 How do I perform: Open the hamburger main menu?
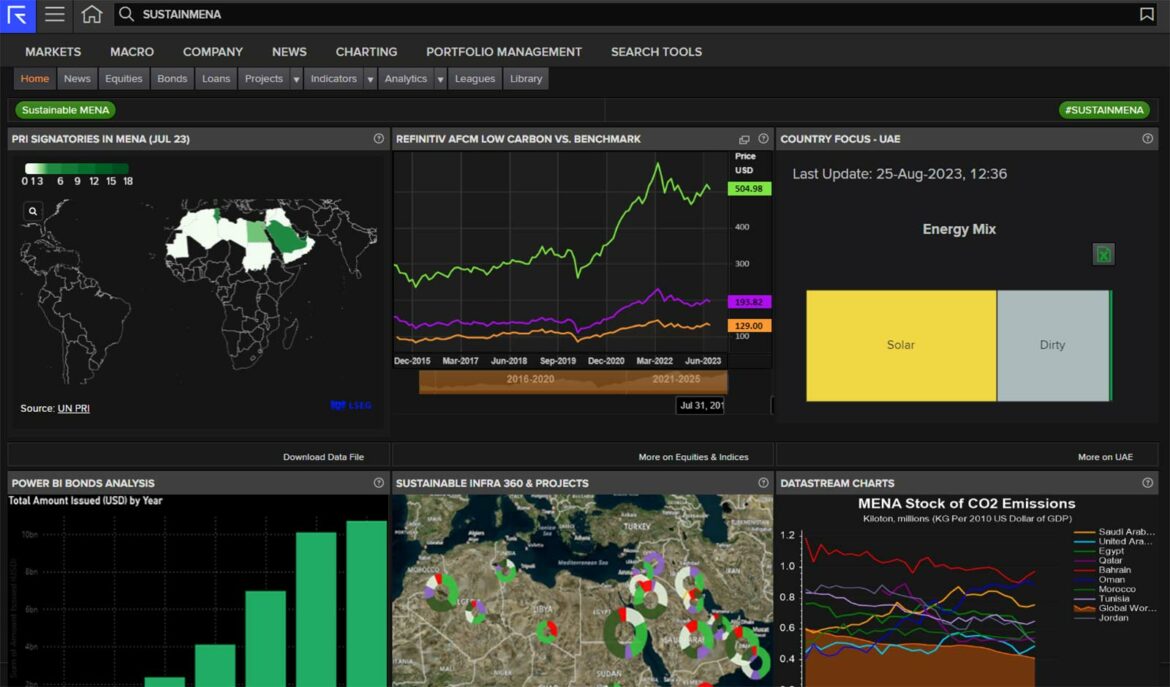tap(55, 15)
